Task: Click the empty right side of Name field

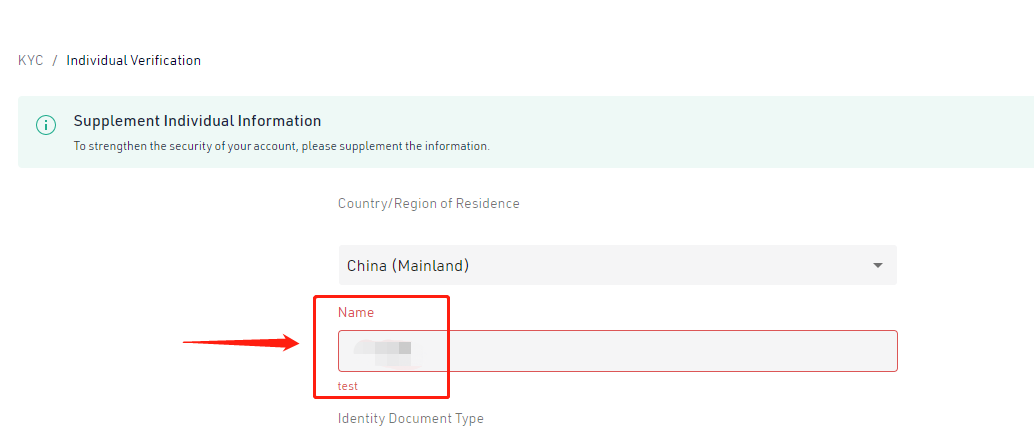Action: pos(750,351)
